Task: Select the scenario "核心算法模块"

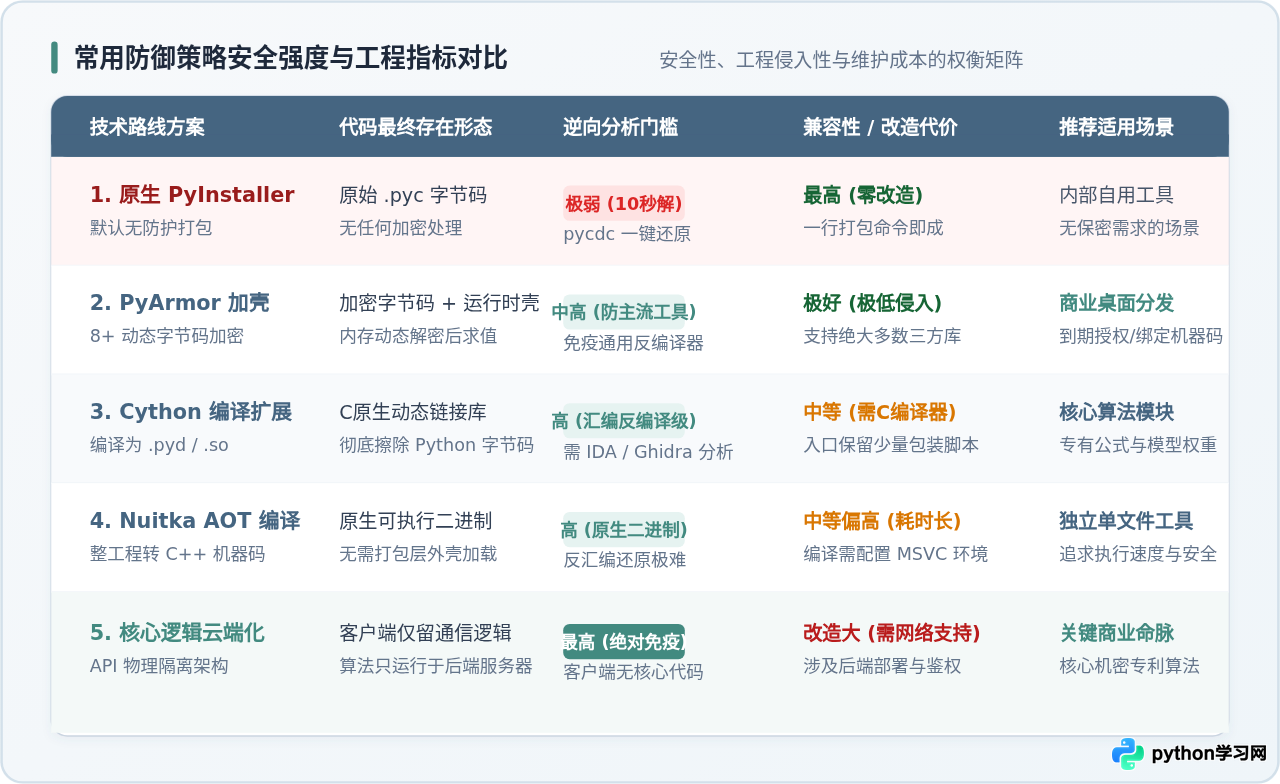Action: [x=1116, y=412]
